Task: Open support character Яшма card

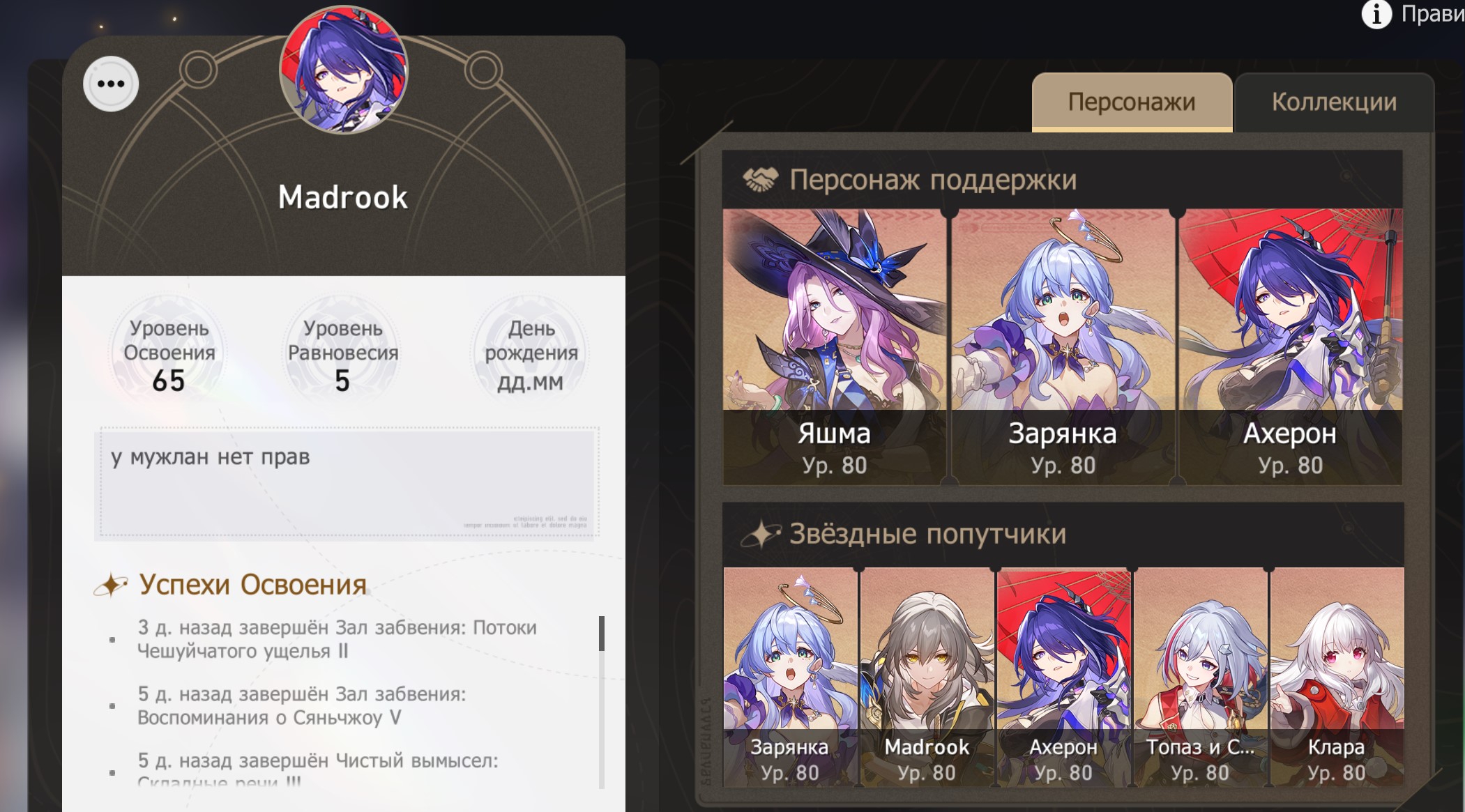Action: coord(834,346)
